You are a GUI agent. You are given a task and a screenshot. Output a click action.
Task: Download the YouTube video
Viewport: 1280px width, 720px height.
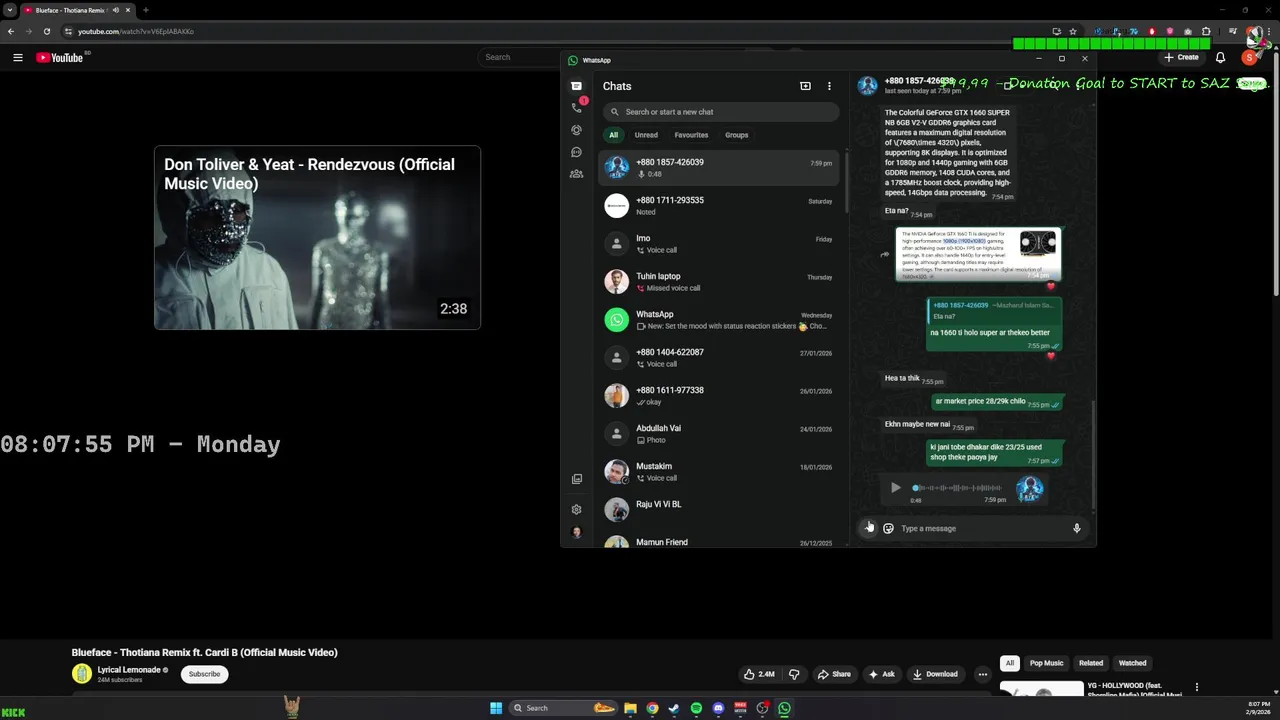coord(935,674)
